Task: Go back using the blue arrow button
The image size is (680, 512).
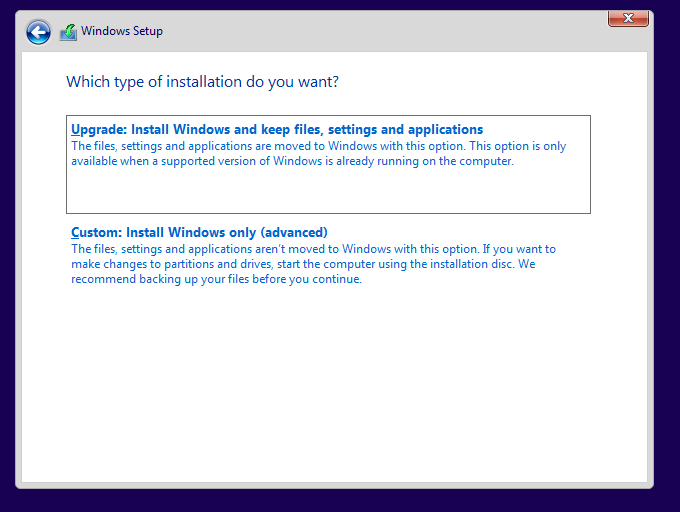Action: 38,32
